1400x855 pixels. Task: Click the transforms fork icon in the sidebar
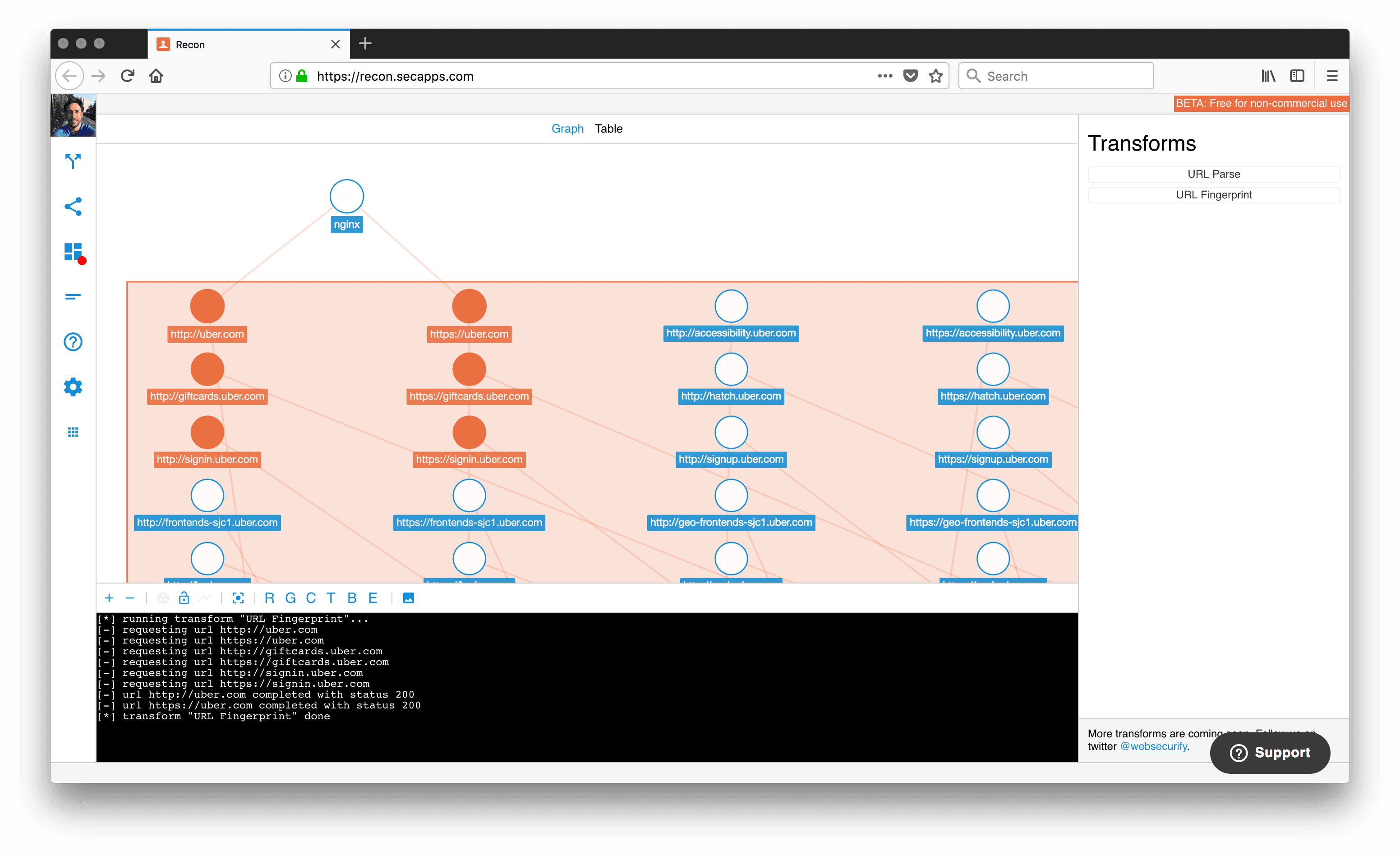(73, 161)
